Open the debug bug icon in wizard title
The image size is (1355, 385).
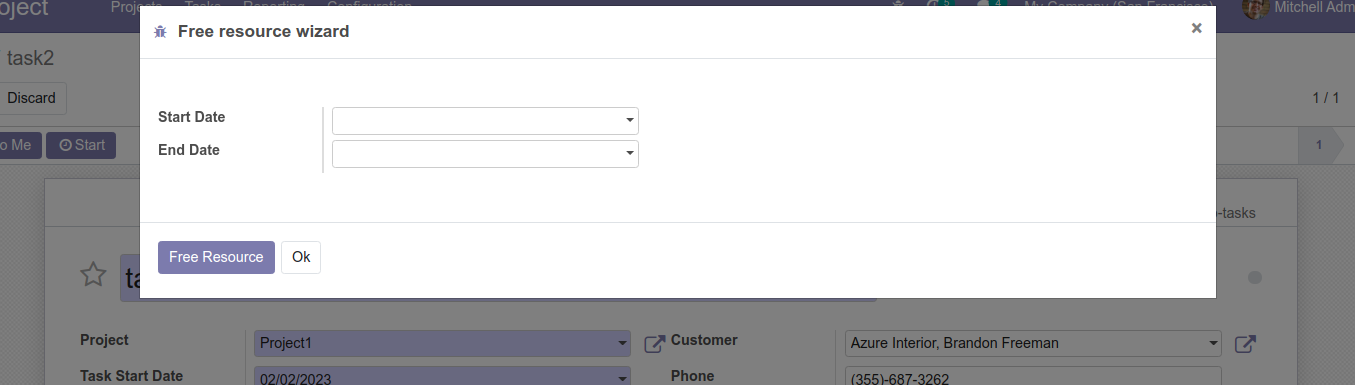160,32
